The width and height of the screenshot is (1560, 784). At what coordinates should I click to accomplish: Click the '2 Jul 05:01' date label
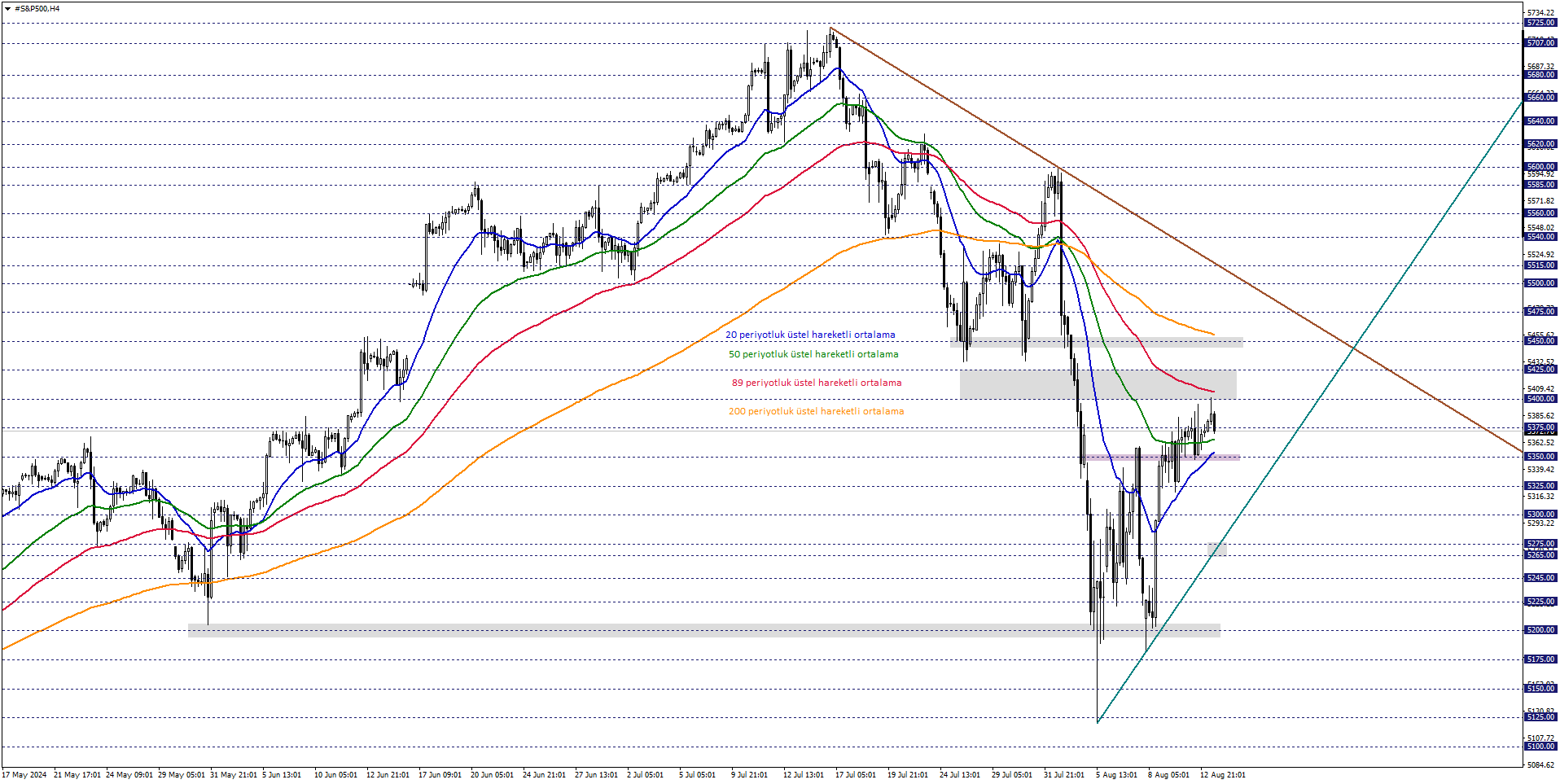click(x=645, y=775)
